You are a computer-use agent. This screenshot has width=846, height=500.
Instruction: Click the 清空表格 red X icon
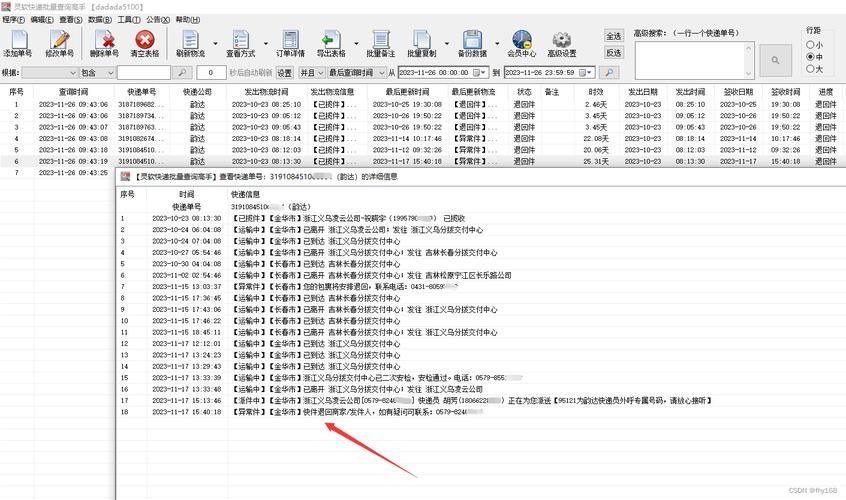tap(145, 40)
